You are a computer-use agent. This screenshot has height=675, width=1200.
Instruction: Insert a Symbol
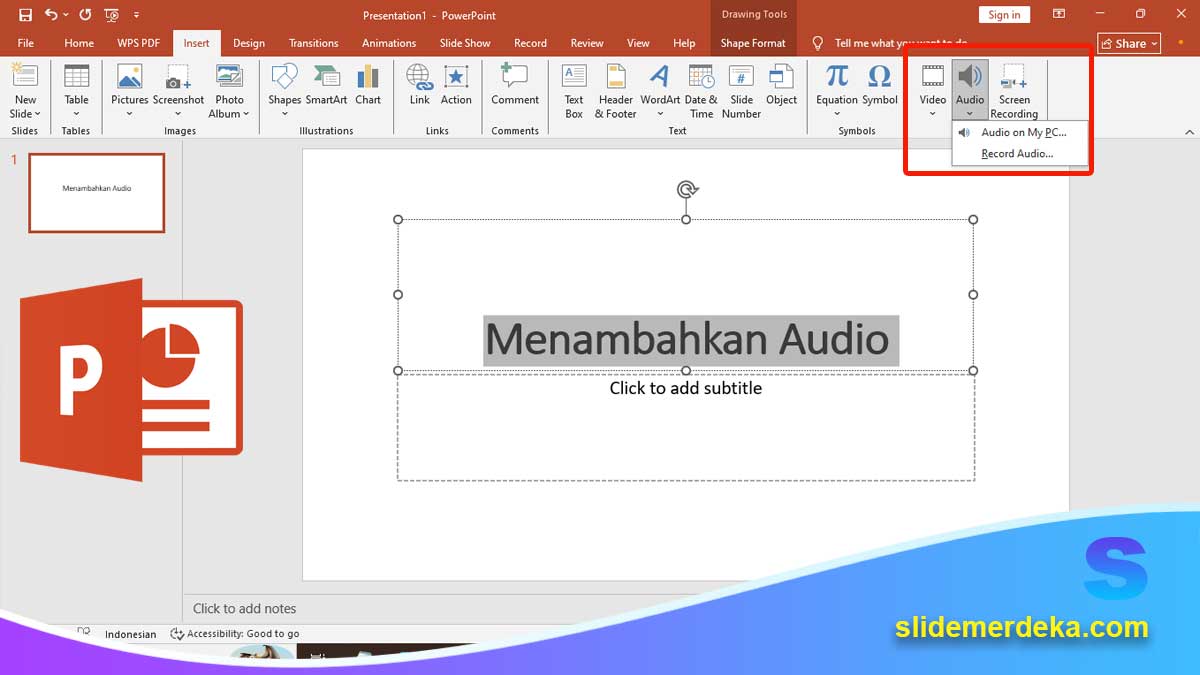coord(880,85)
